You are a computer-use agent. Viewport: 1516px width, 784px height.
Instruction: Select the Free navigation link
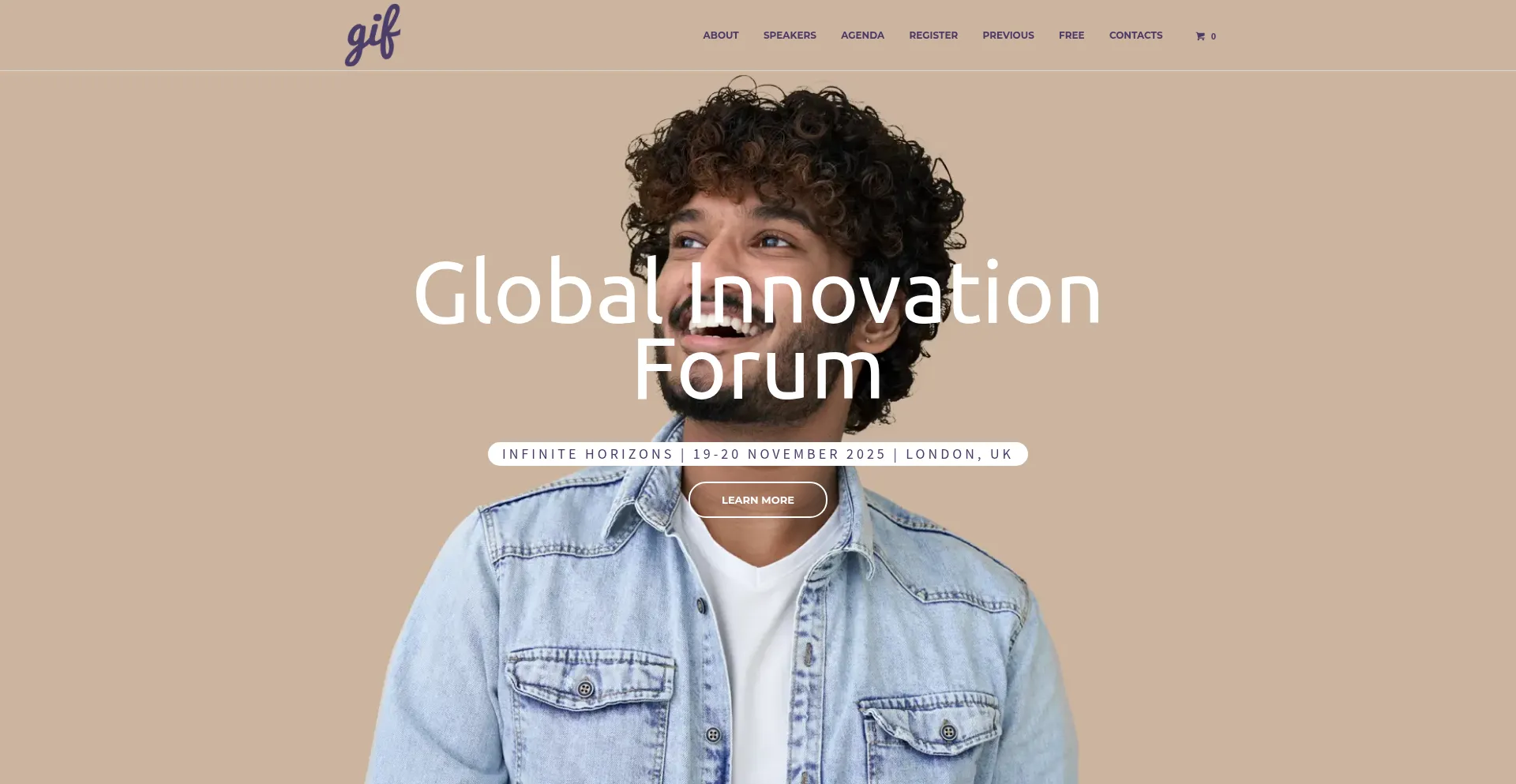tap(1071, 36)
